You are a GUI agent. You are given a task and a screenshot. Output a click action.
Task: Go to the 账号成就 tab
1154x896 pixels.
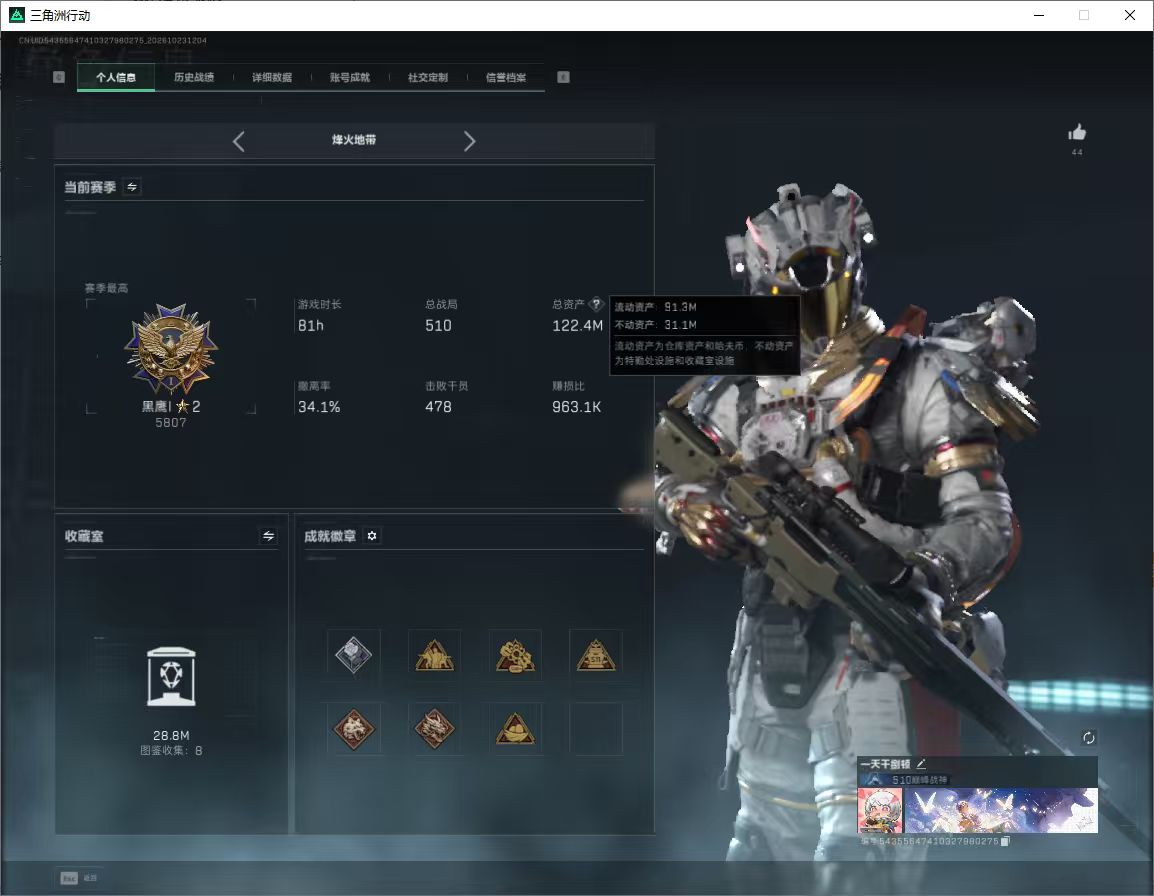click(x=350, y=77)
